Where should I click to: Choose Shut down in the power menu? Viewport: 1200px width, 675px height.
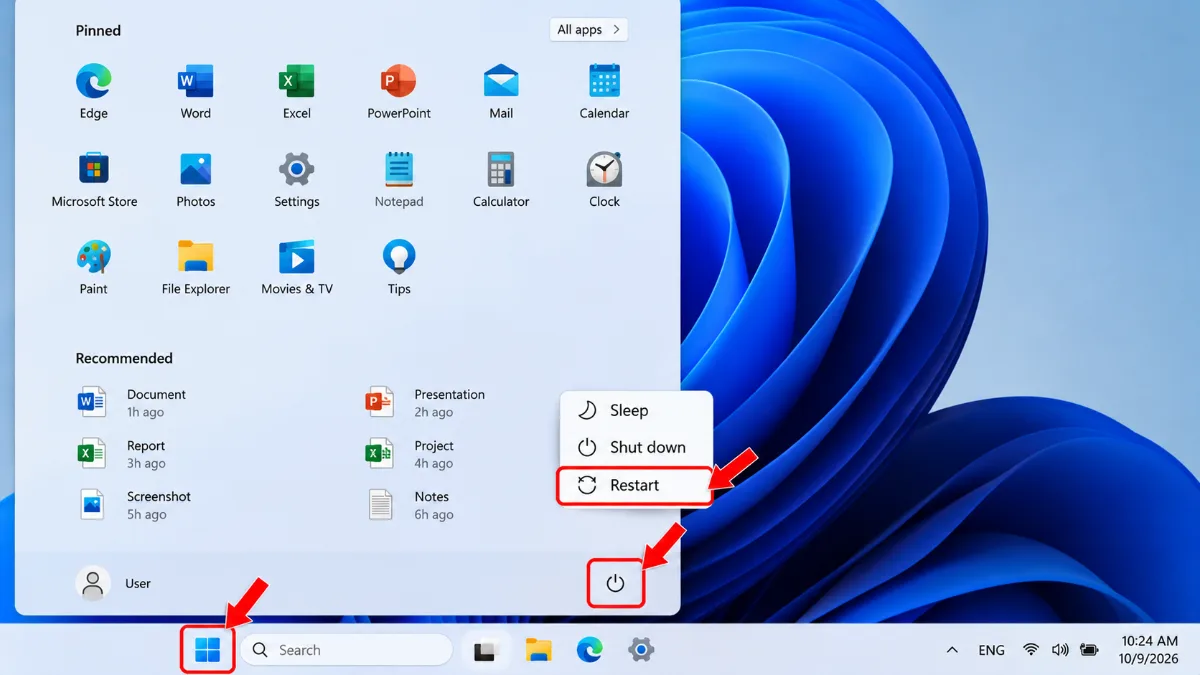click(x=636, y=447)
